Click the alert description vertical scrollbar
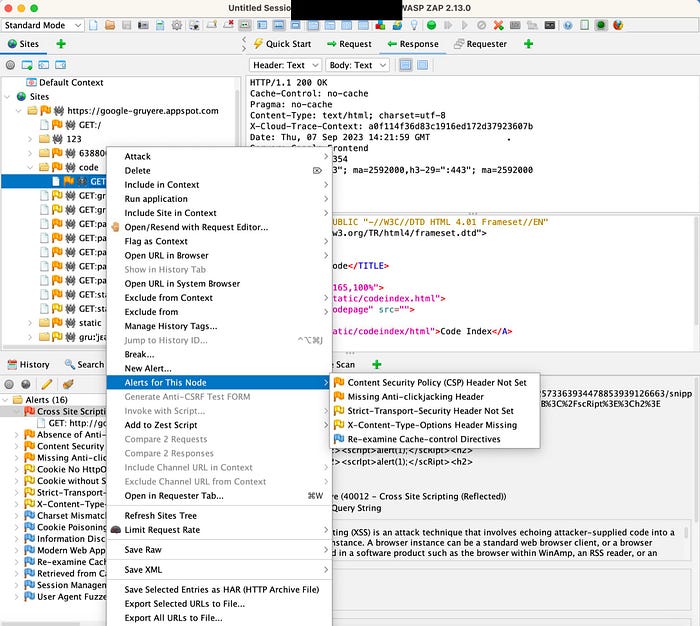 (x=687, y=532)
